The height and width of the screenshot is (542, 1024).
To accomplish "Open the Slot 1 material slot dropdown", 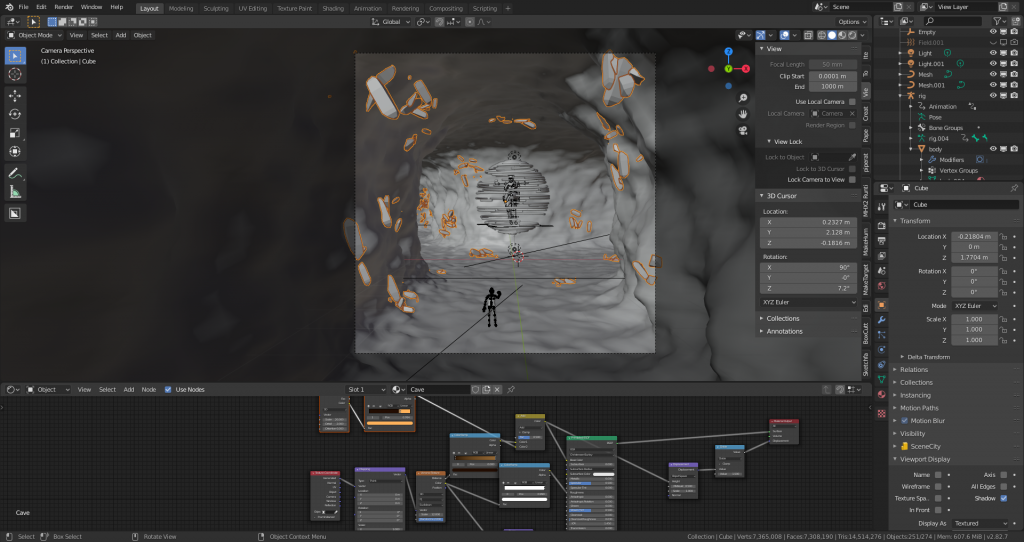I will 366,390.
